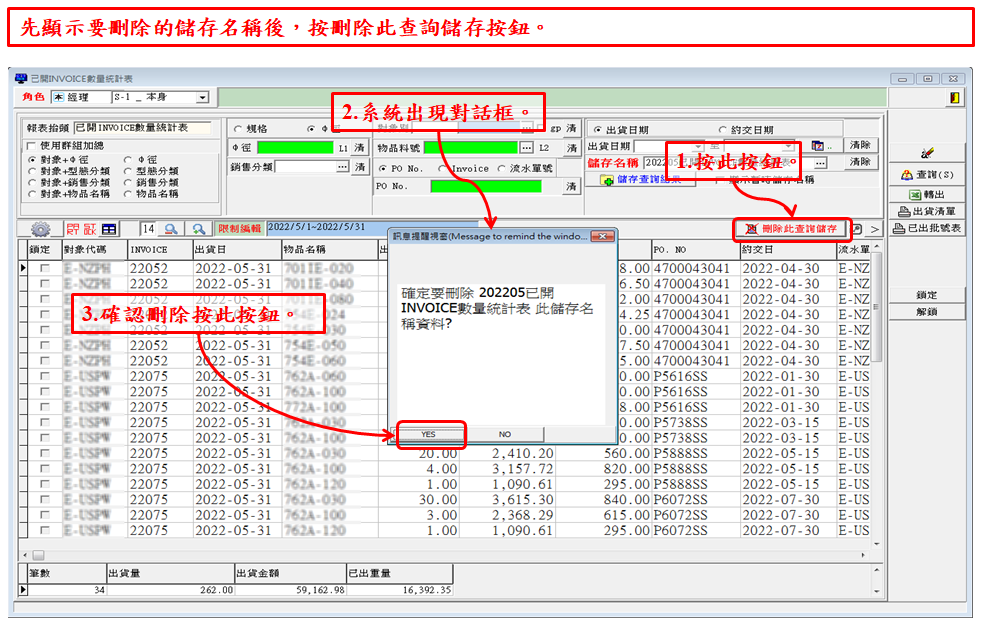Select the 約交日期 radio option
This screenshot has height=624, width=981.
(723, 130)
